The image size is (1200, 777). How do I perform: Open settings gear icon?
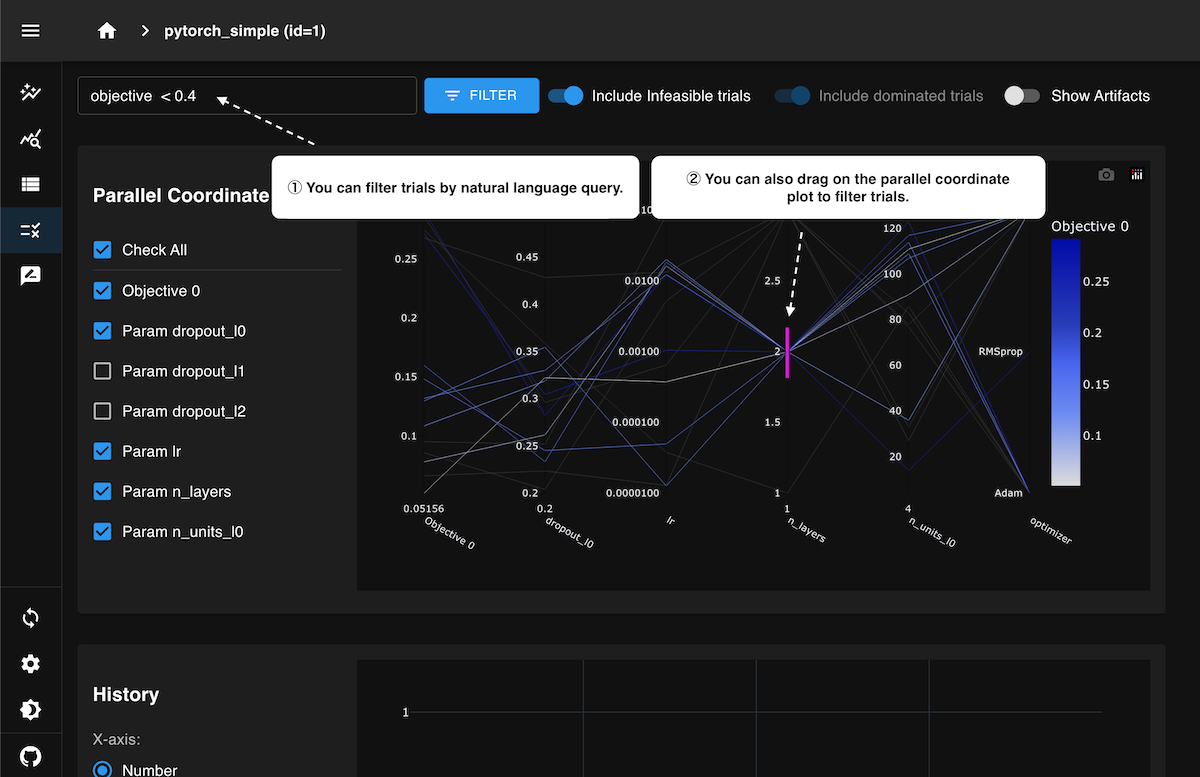click(x=30, y=664)
